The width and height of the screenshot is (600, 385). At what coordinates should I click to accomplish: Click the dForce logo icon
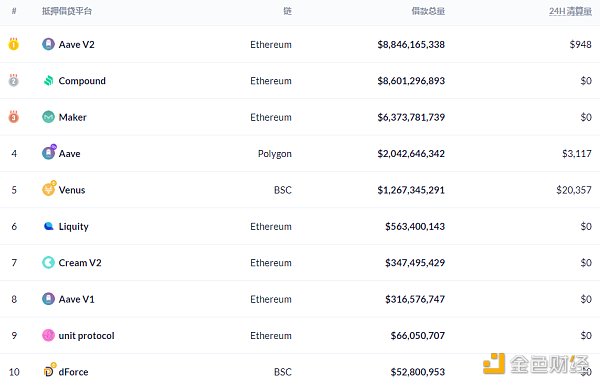(49, 370)
